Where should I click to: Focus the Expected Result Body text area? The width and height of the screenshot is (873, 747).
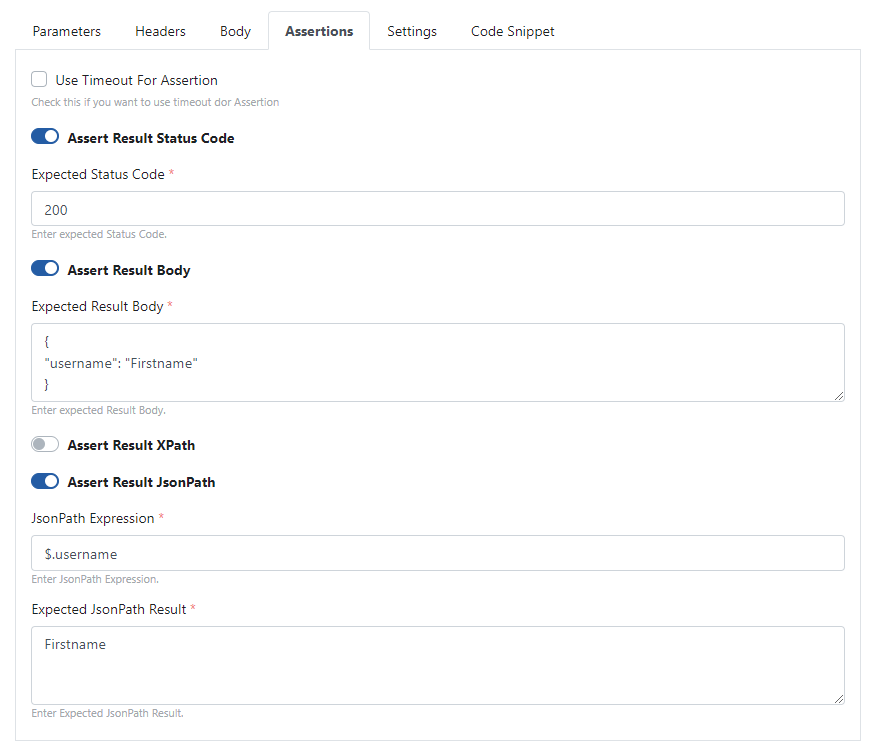point(437,362)
